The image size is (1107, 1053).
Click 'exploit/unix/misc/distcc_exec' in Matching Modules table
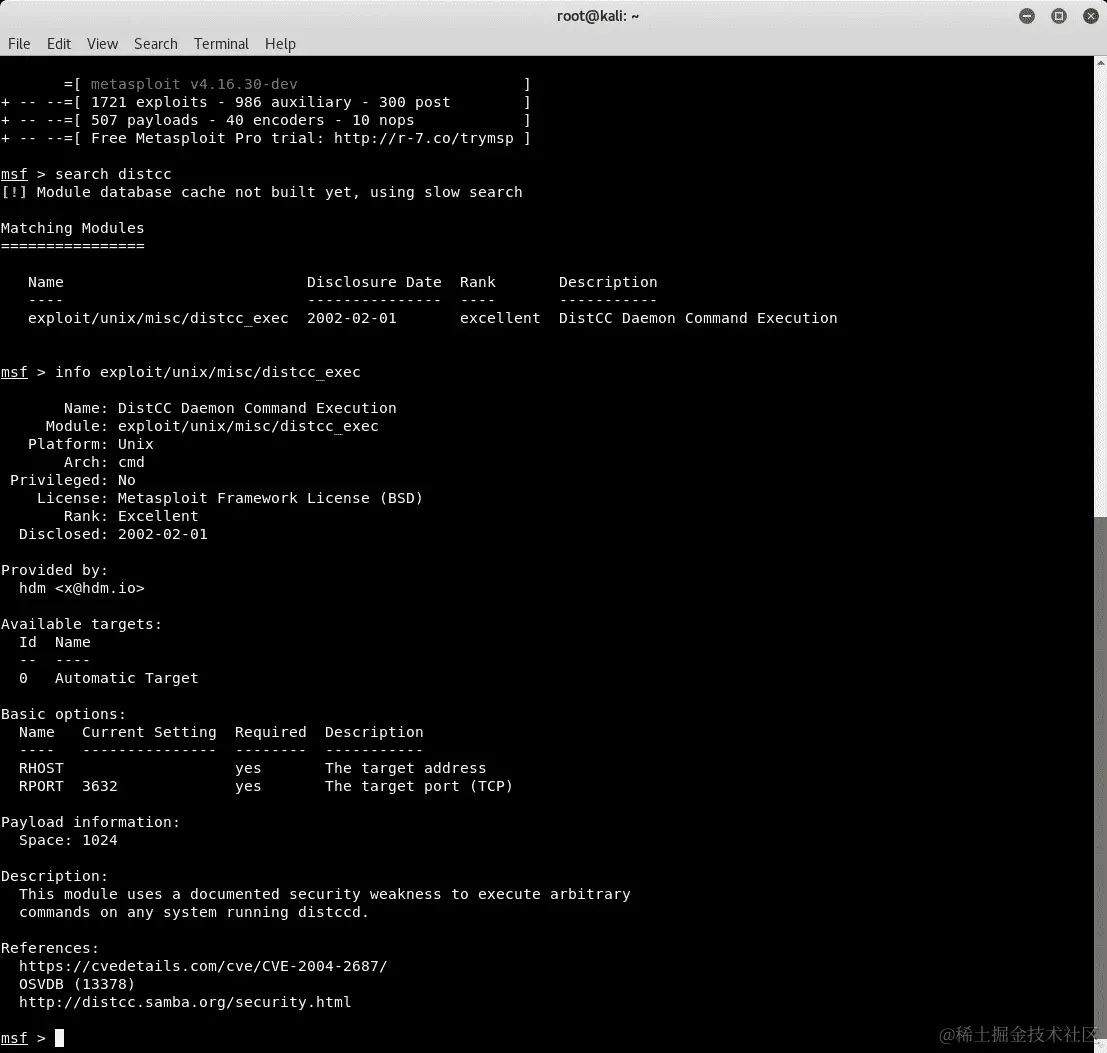coord(158,318)
